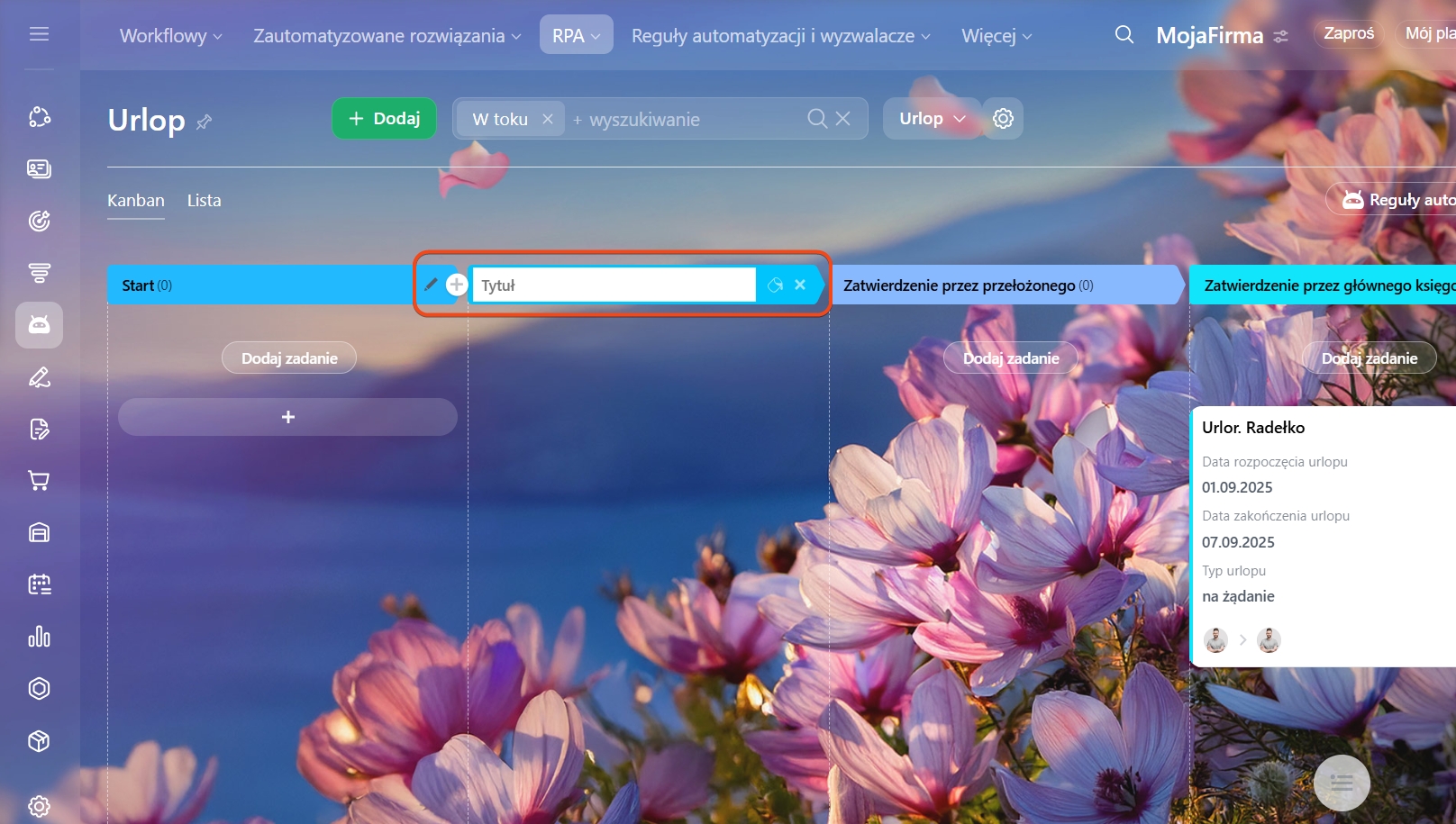1456x824 pixels.
Task: Click Dodaj zadanie in the Start column
Action: click(x=289, y=358)
